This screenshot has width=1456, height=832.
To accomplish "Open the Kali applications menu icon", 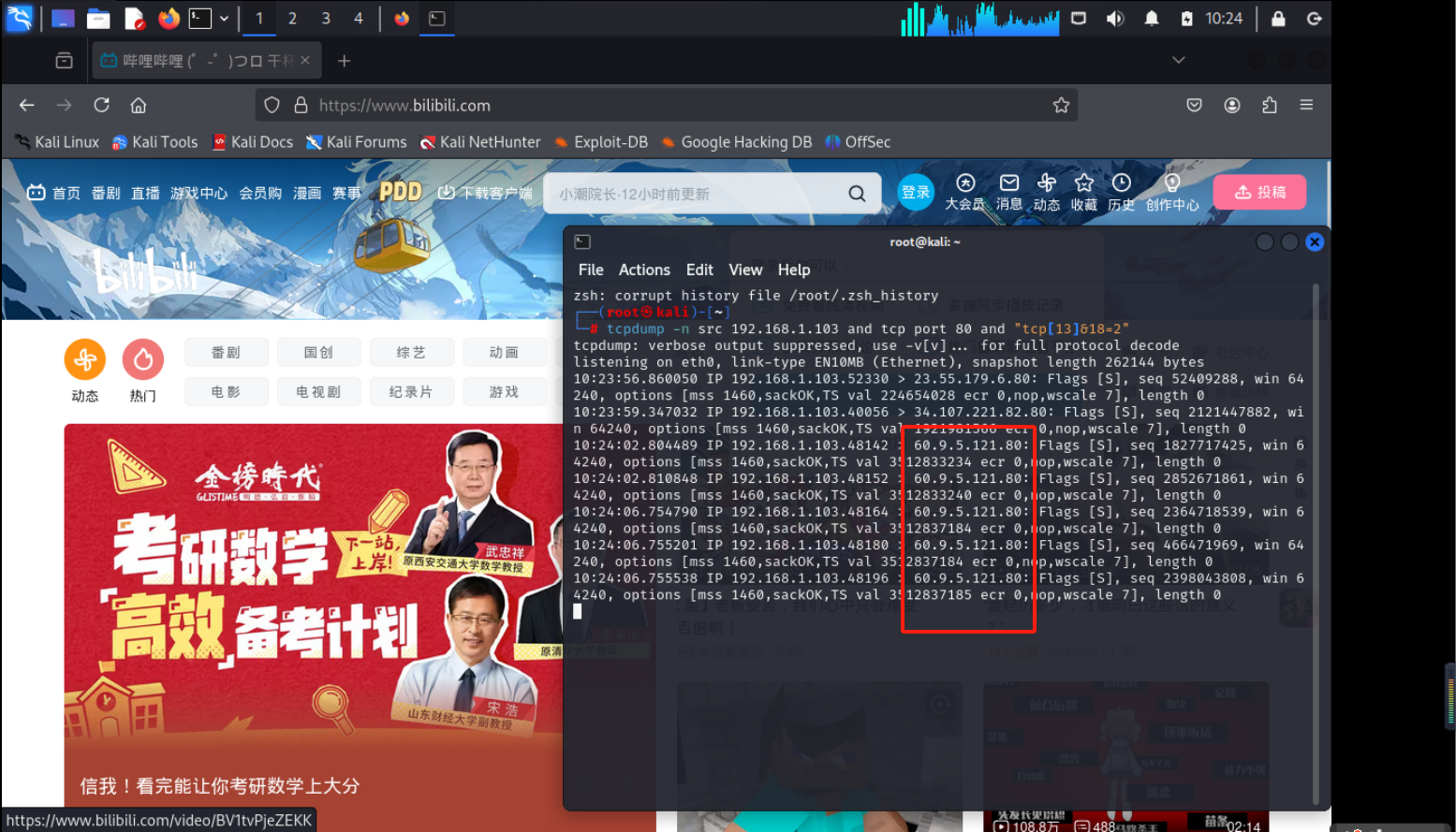I will click(x=19, y=18).
